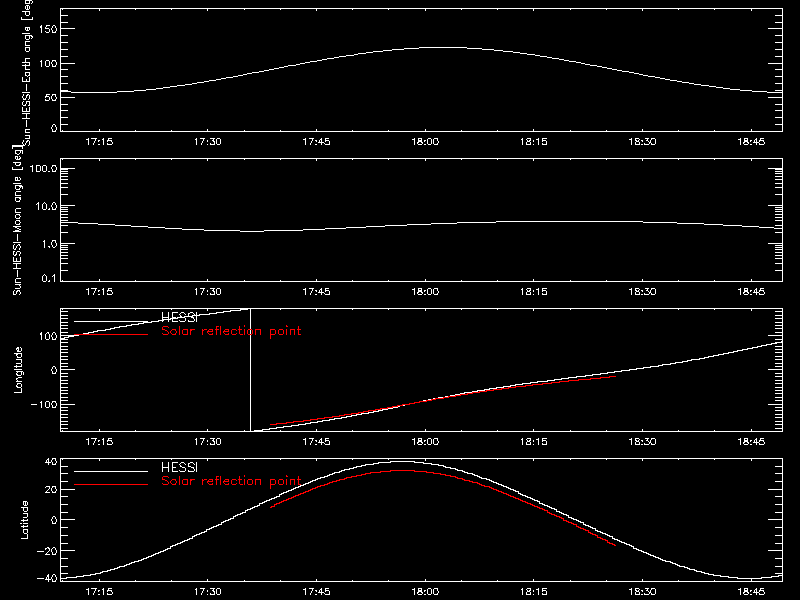Click the 17:15 tick label under the top plot
Viewport: 800px width, 600px height.
coord(99,142)
